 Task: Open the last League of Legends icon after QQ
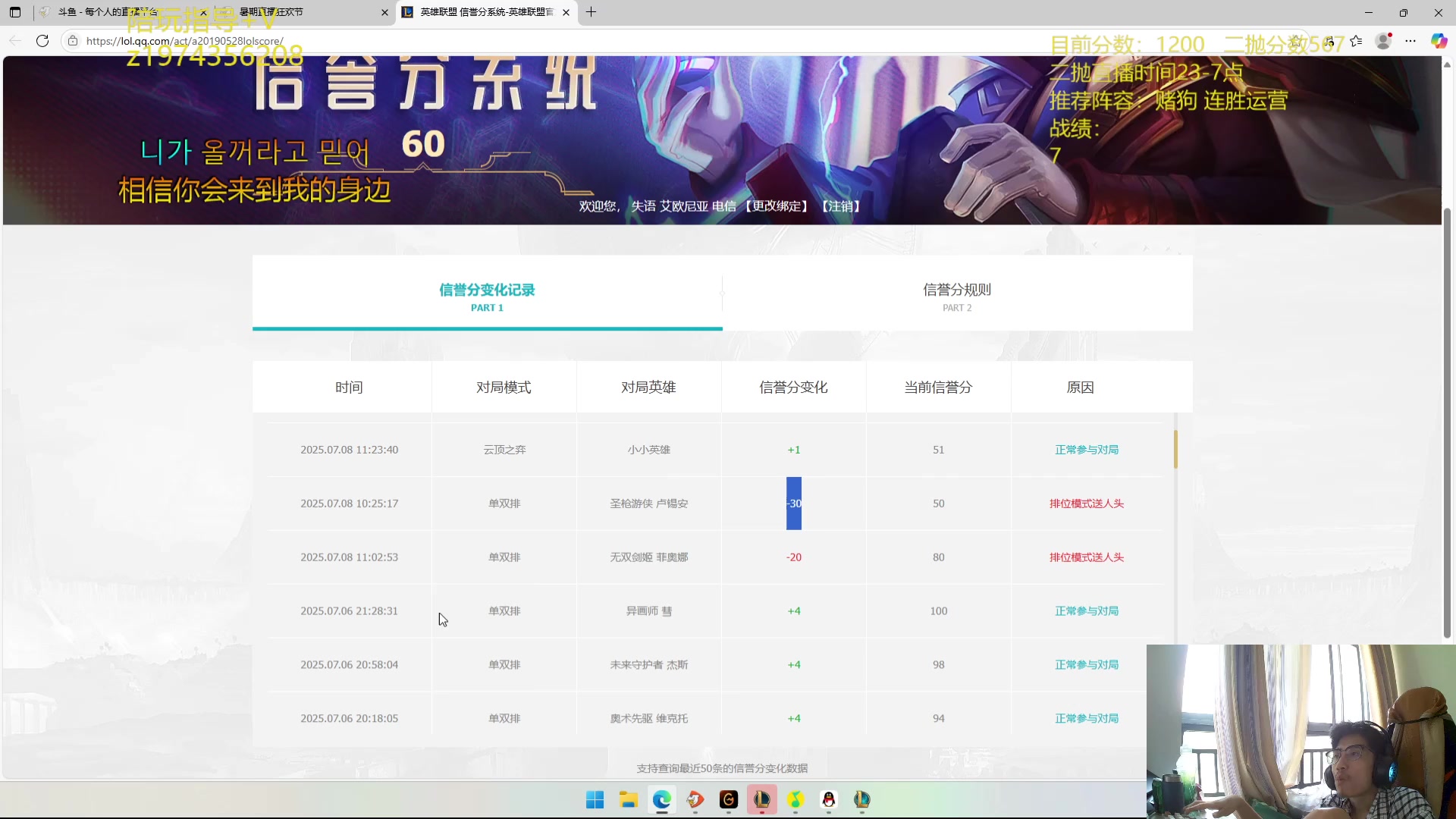point(862,800)
